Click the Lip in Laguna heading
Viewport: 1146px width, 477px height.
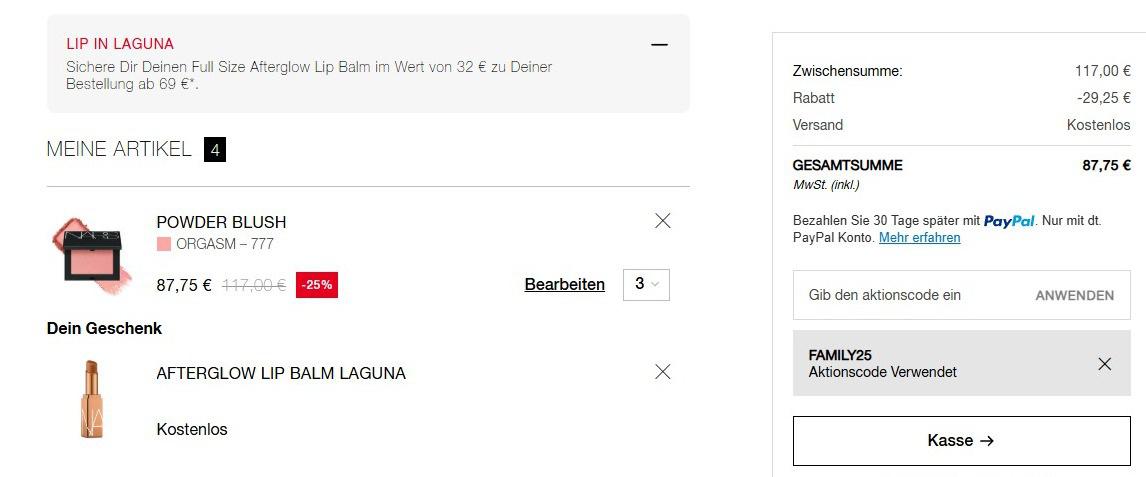(x=120, y=44)
